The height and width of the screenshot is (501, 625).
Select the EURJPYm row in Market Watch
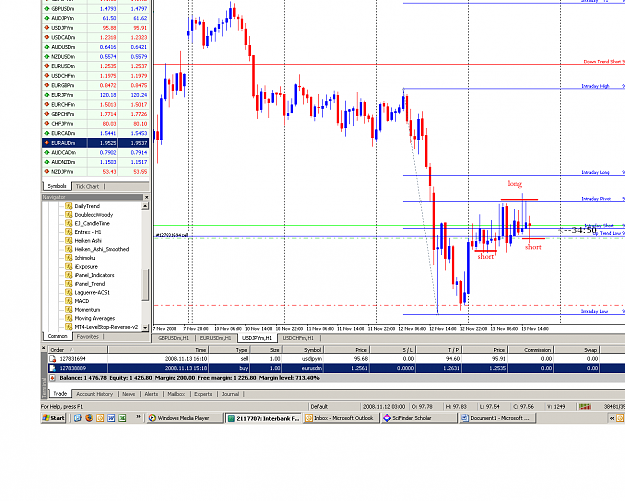click(96, 95)
